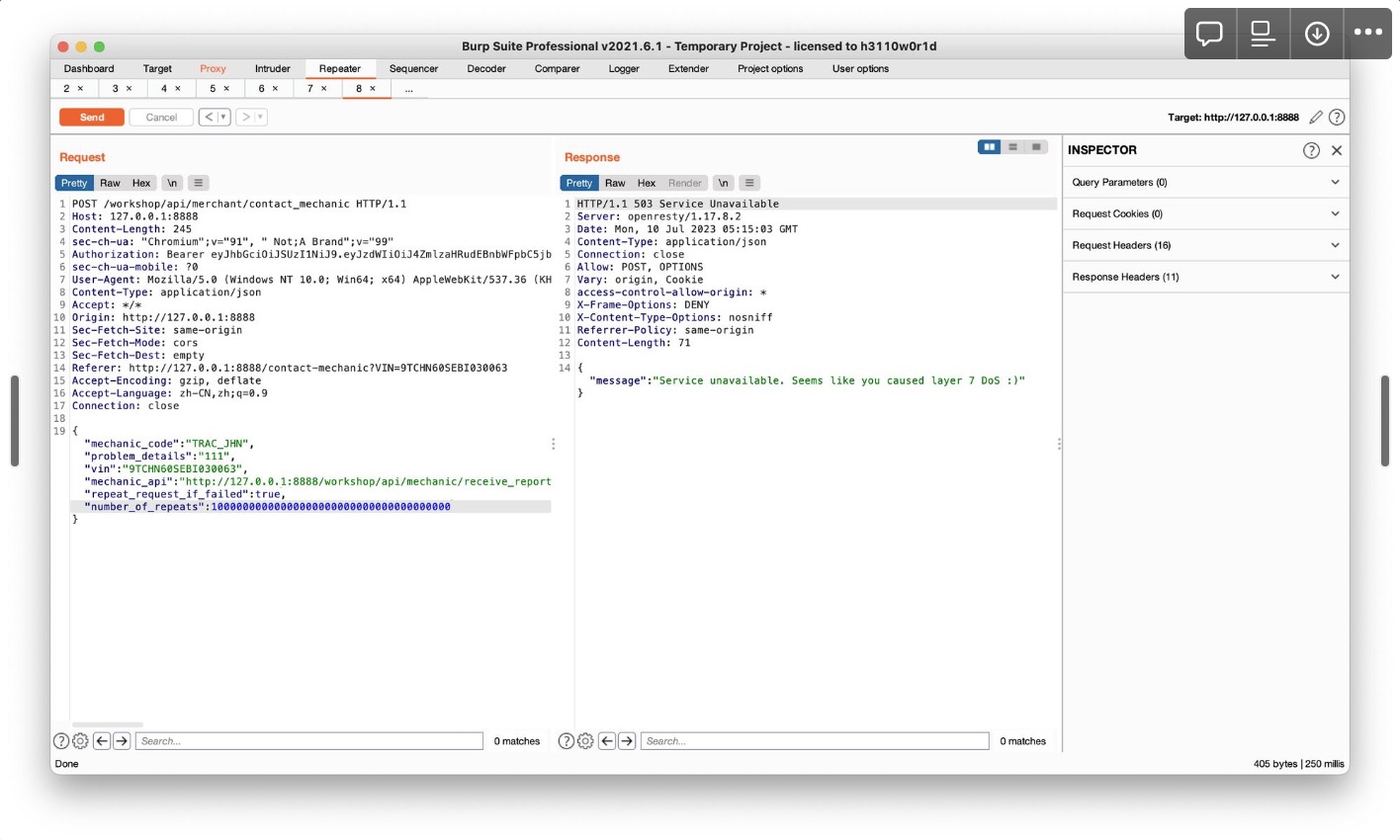
Task: Open the more options ellipsis in the overlay toolbar
Action: (1368, 34)
